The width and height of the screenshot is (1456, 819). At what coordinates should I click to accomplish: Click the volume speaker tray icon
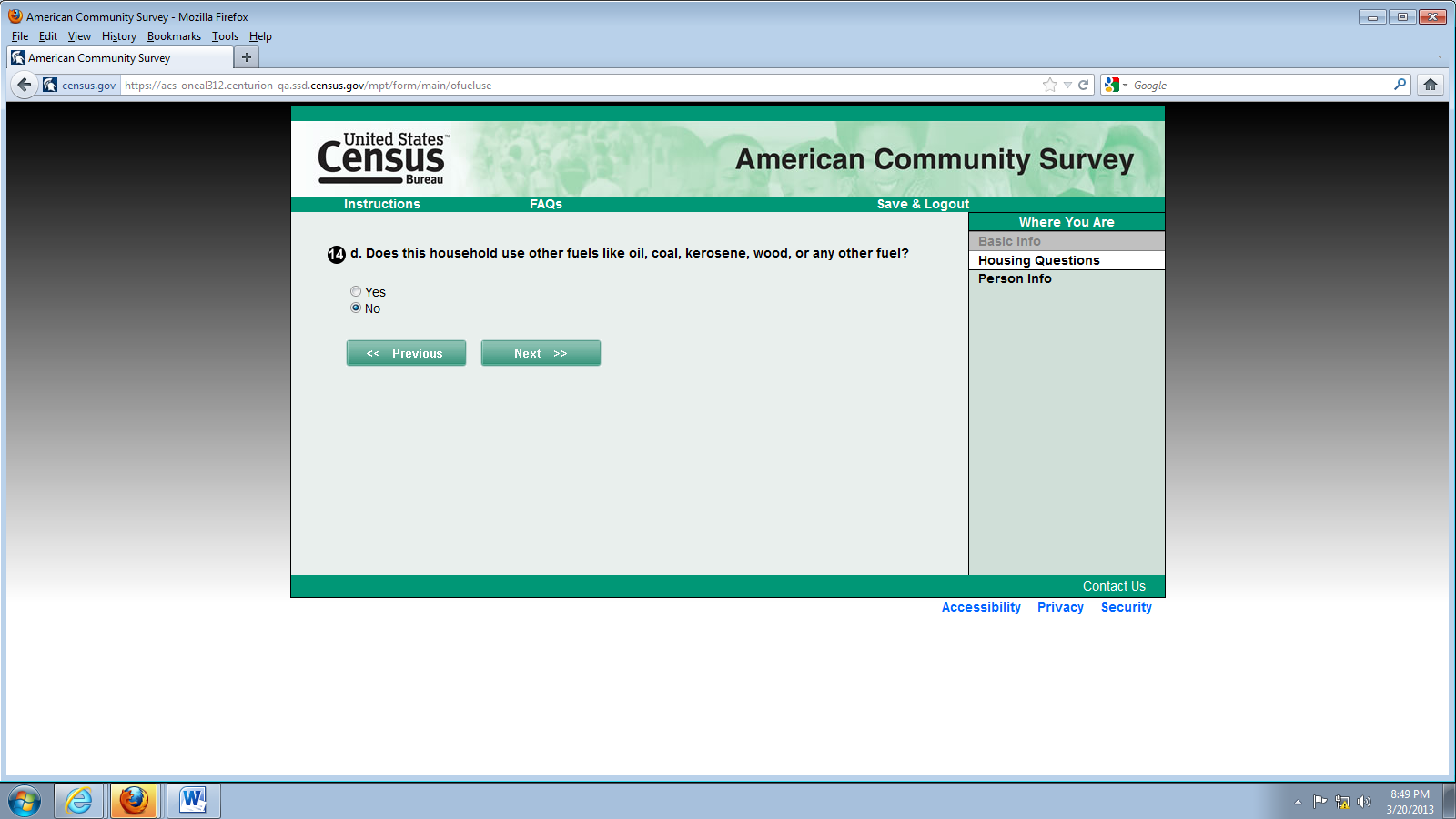pyautogui.click(x=1363, y=801)
